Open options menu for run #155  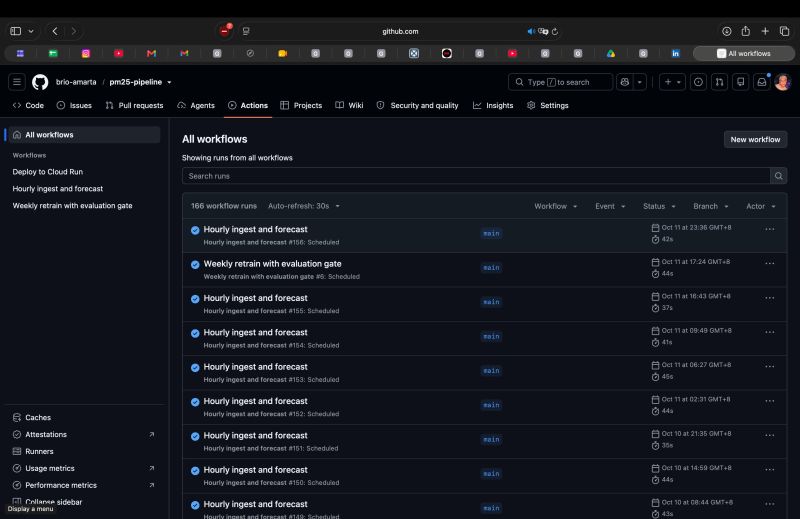coord(769,298)
